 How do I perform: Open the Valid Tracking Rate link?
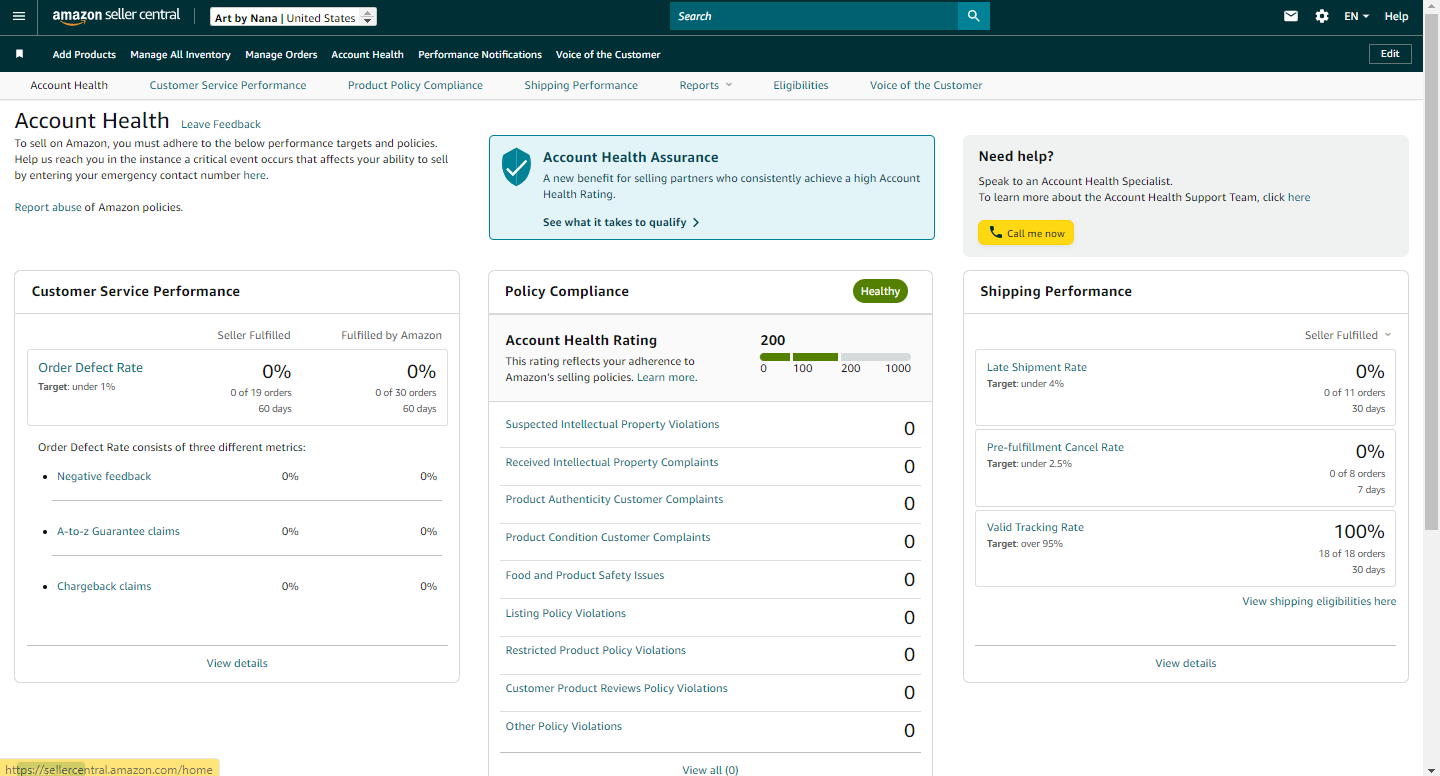coord(1035,527)
